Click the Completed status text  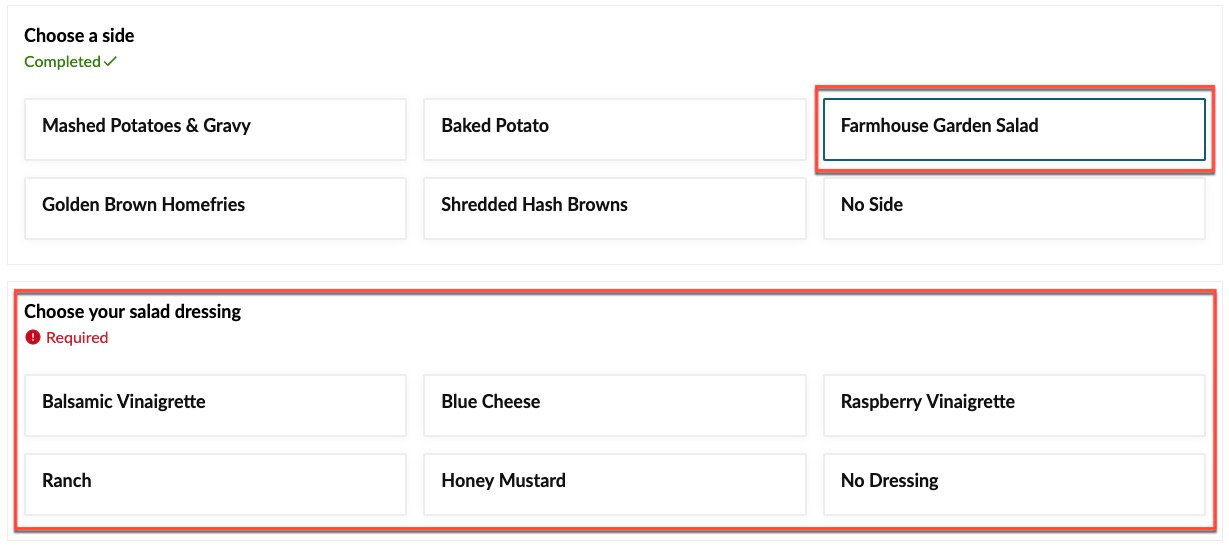point(62,62)
